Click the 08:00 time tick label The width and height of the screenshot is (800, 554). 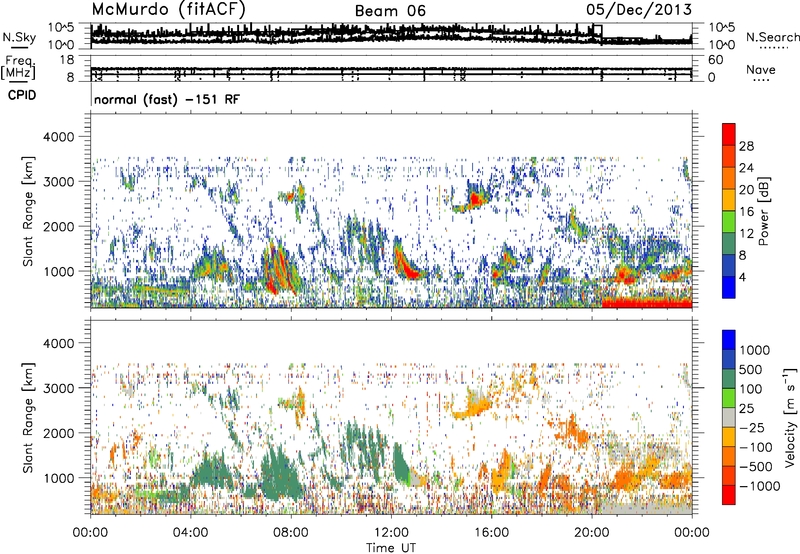pos(291,533)
